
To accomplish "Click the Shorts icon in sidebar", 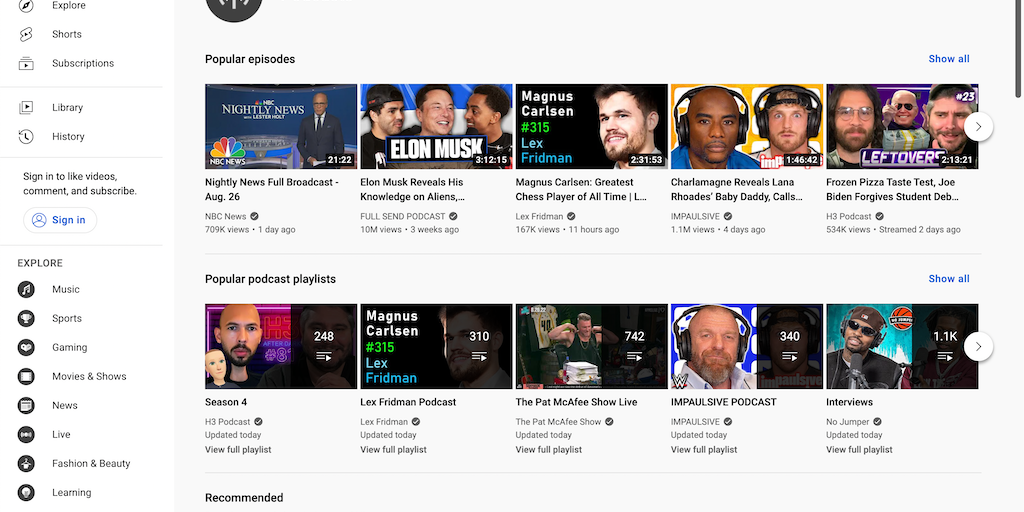I will click(27, 34).
